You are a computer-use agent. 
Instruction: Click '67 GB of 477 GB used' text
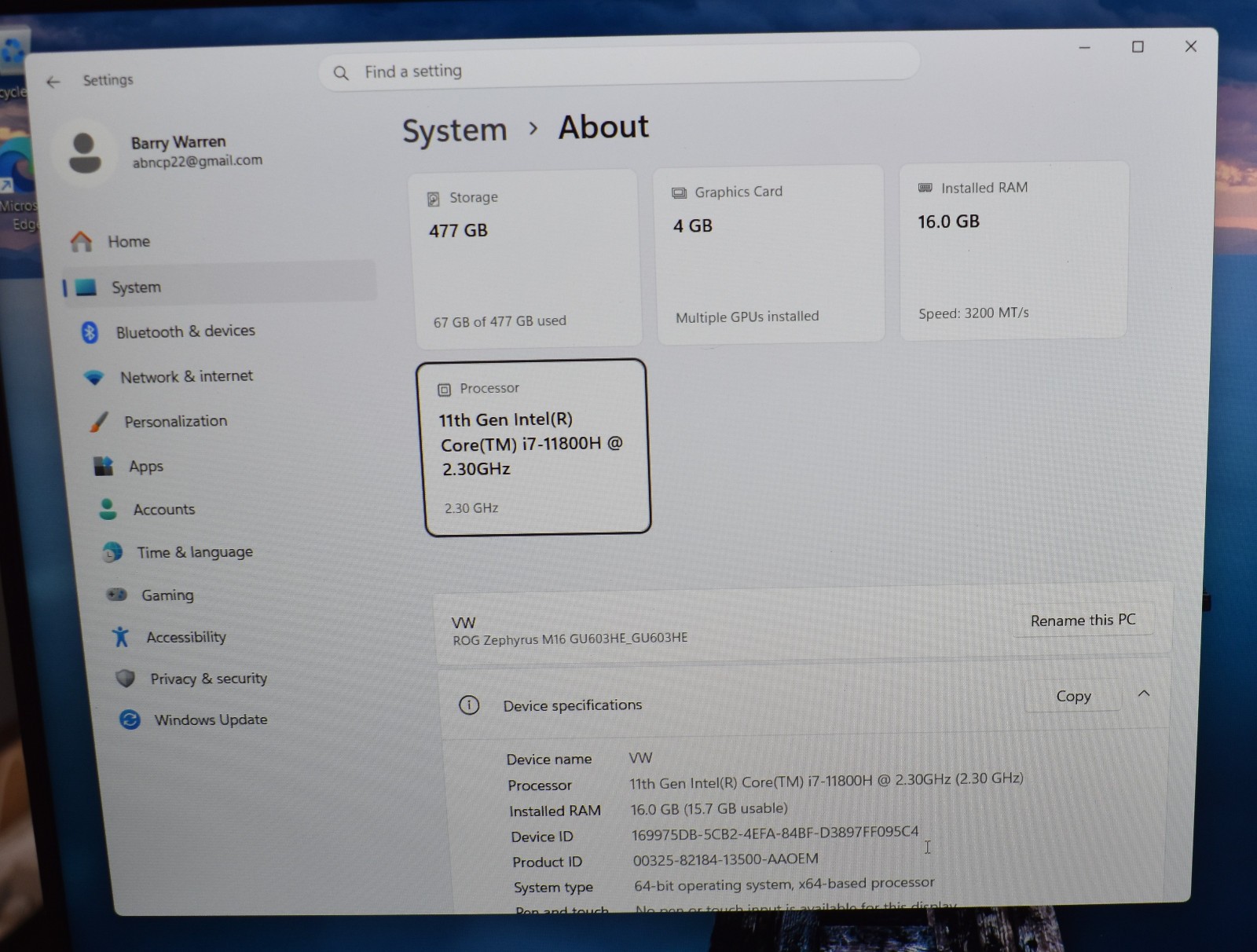(500, 321)
